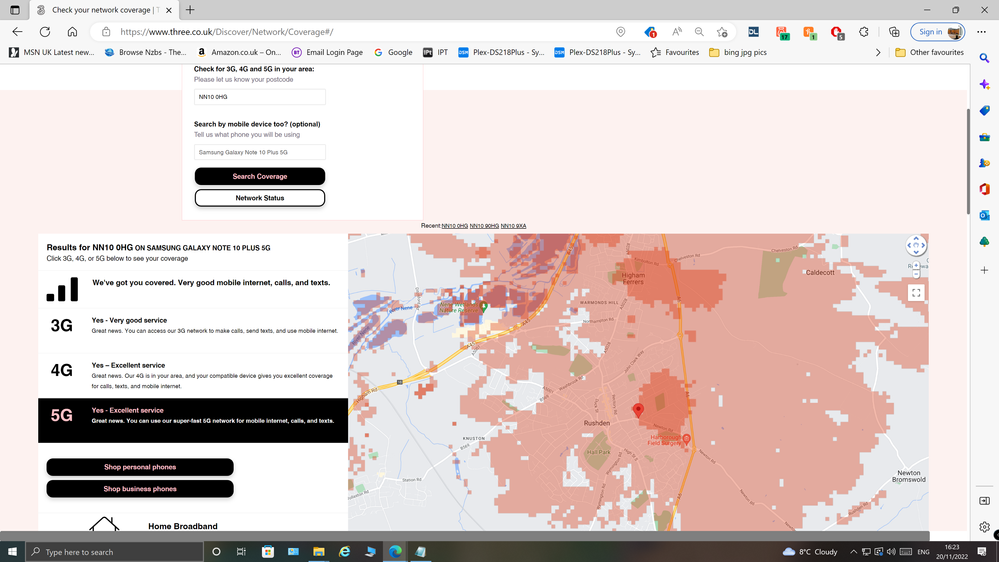Screen dimensions: 999x562
Task: Open Edge sidebar tools briefcase icon
Action: point(984,137)
